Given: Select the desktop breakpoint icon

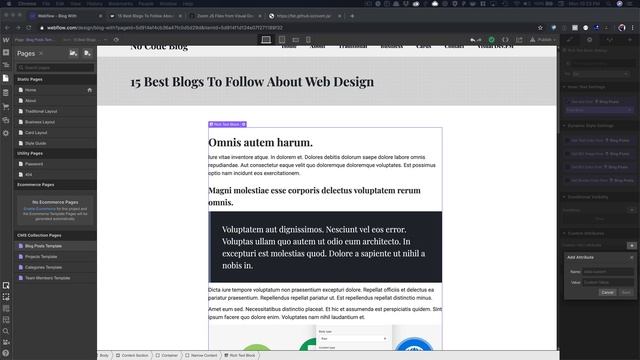Looking at the screenshot, I should (x=266, y=40).
